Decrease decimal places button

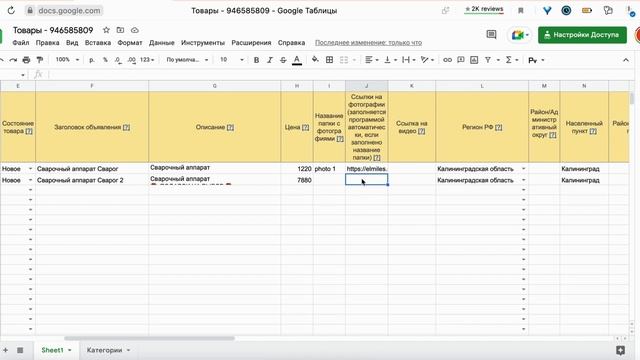click(118, 60)
